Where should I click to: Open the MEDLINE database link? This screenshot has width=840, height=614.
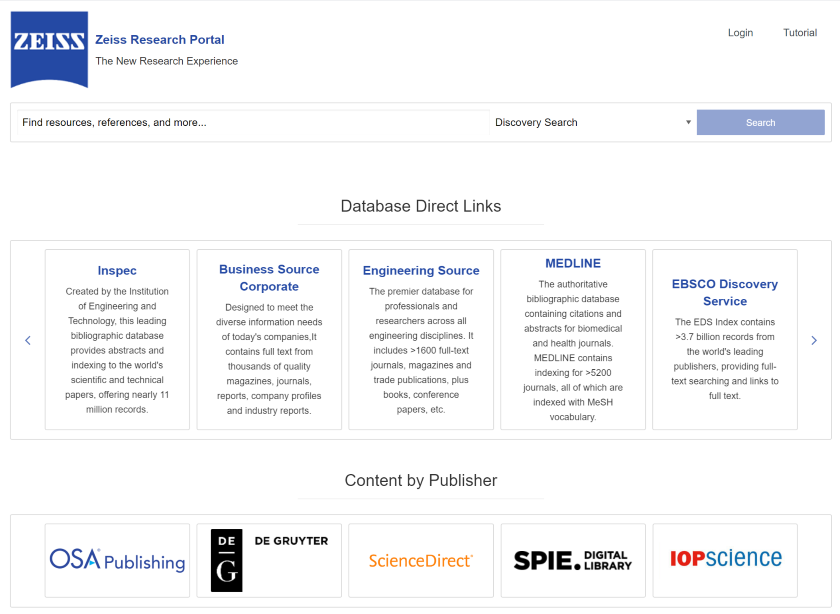pos(573,264)
